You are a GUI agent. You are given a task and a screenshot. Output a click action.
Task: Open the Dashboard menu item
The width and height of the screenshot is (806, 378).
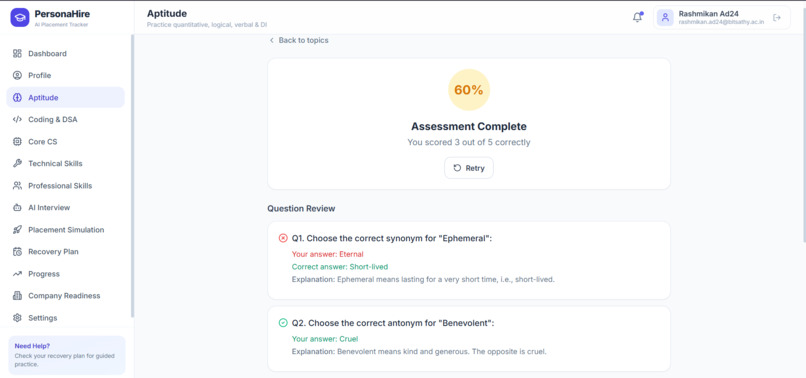click(65, 53)
